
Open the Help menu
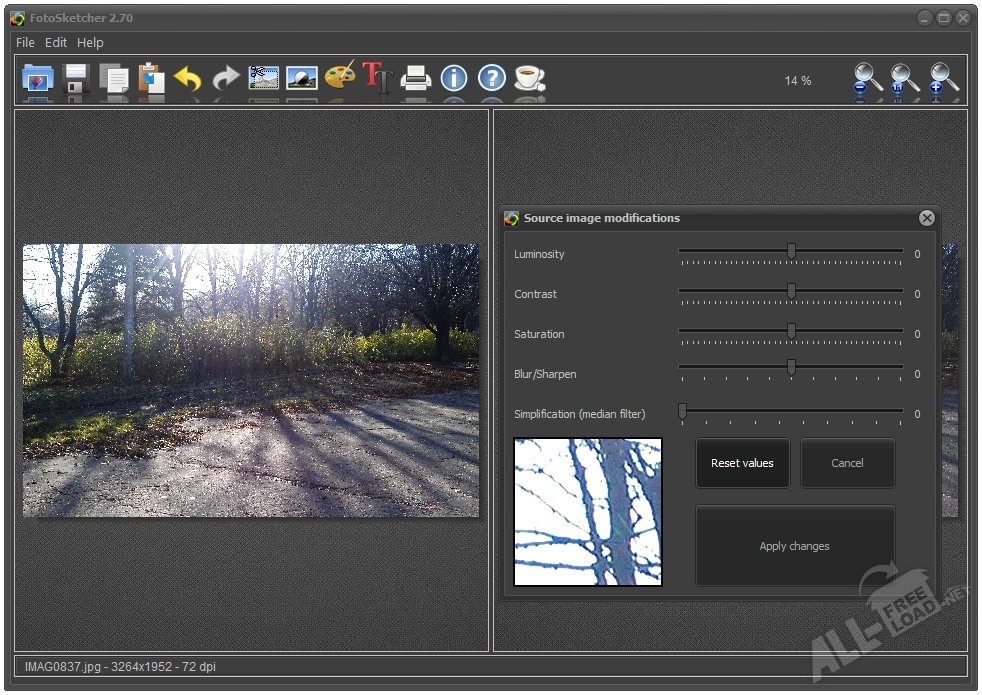pos(90,43)
